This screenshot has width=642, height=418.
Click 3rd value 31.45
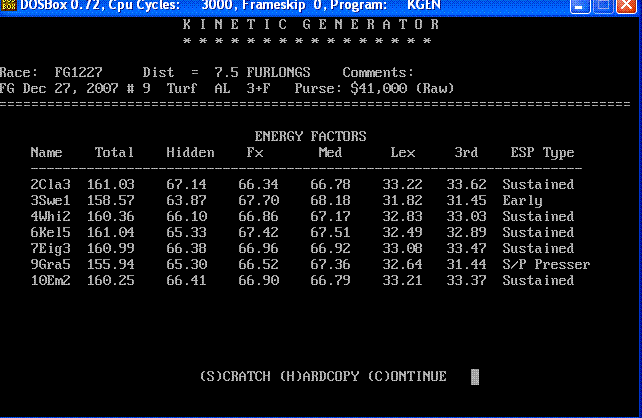click(466, 200)
